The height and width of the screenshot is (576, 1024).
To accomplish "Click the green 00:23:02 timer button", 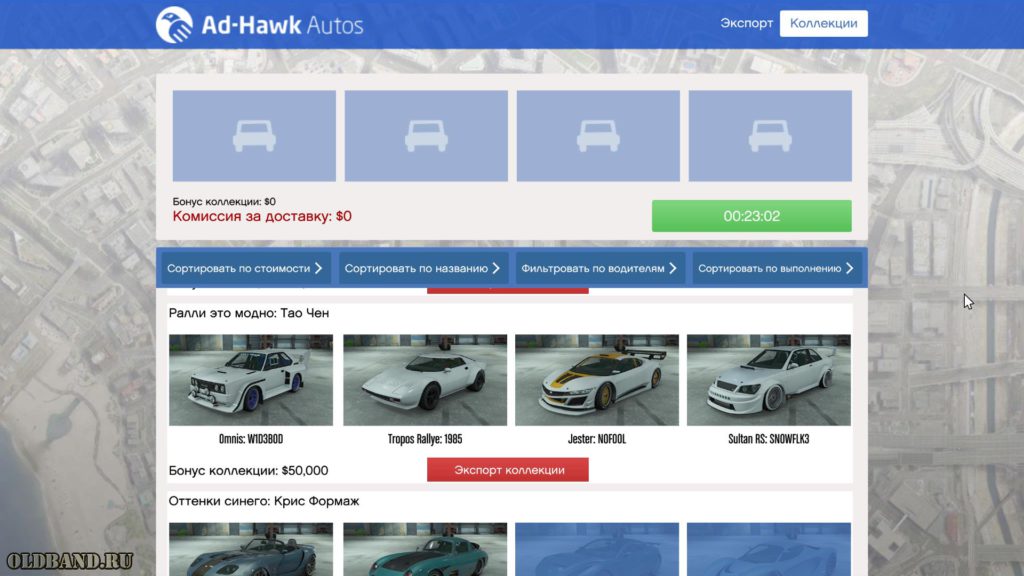I will point(752,216).
